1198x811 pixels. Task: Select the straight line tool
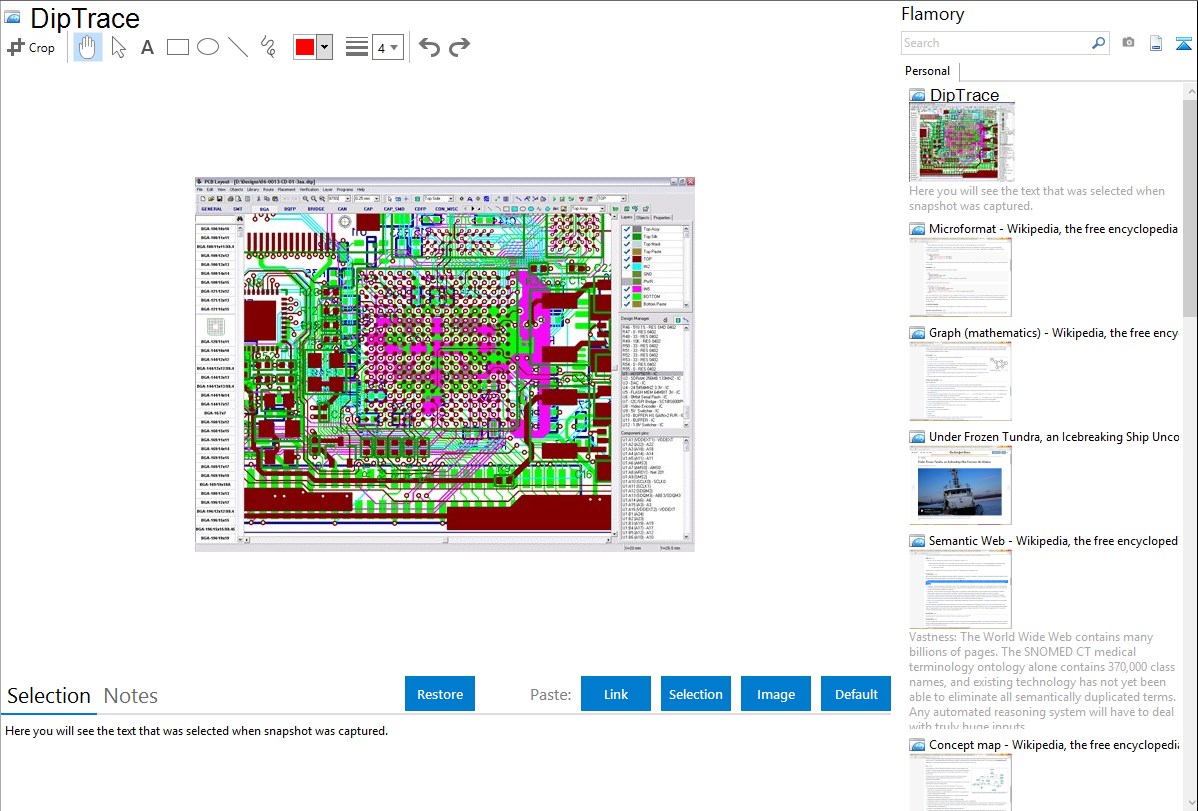point(238,47)
